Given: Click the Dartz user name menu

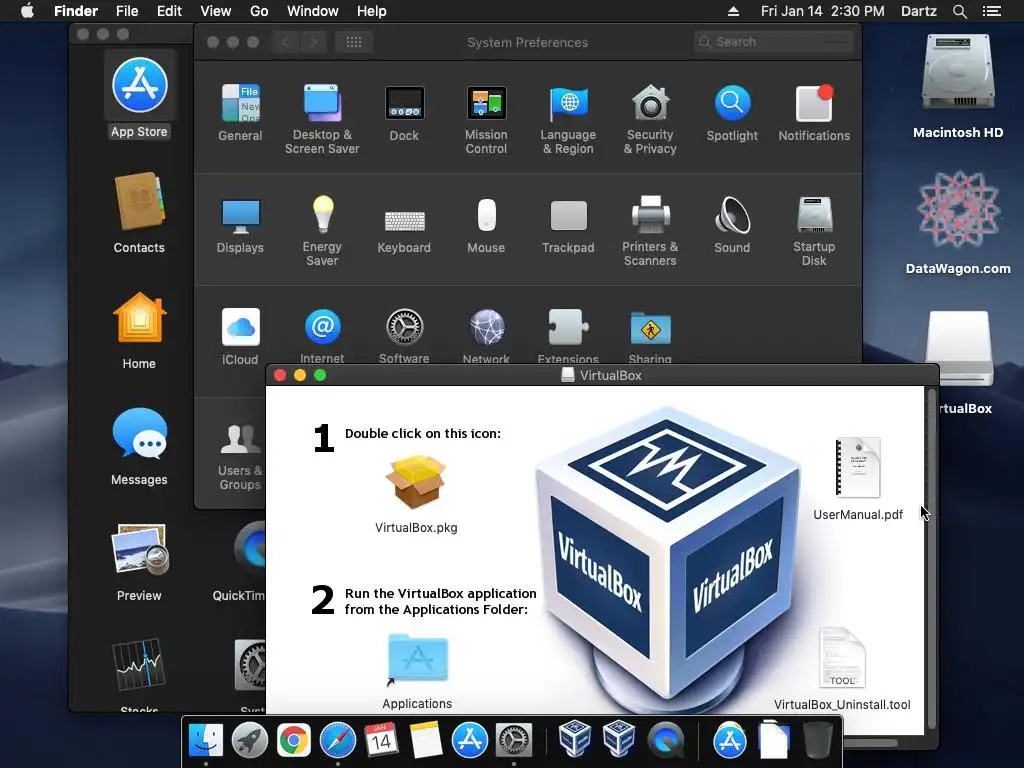Looking at the screenshot, I should (x=919, y=11).
